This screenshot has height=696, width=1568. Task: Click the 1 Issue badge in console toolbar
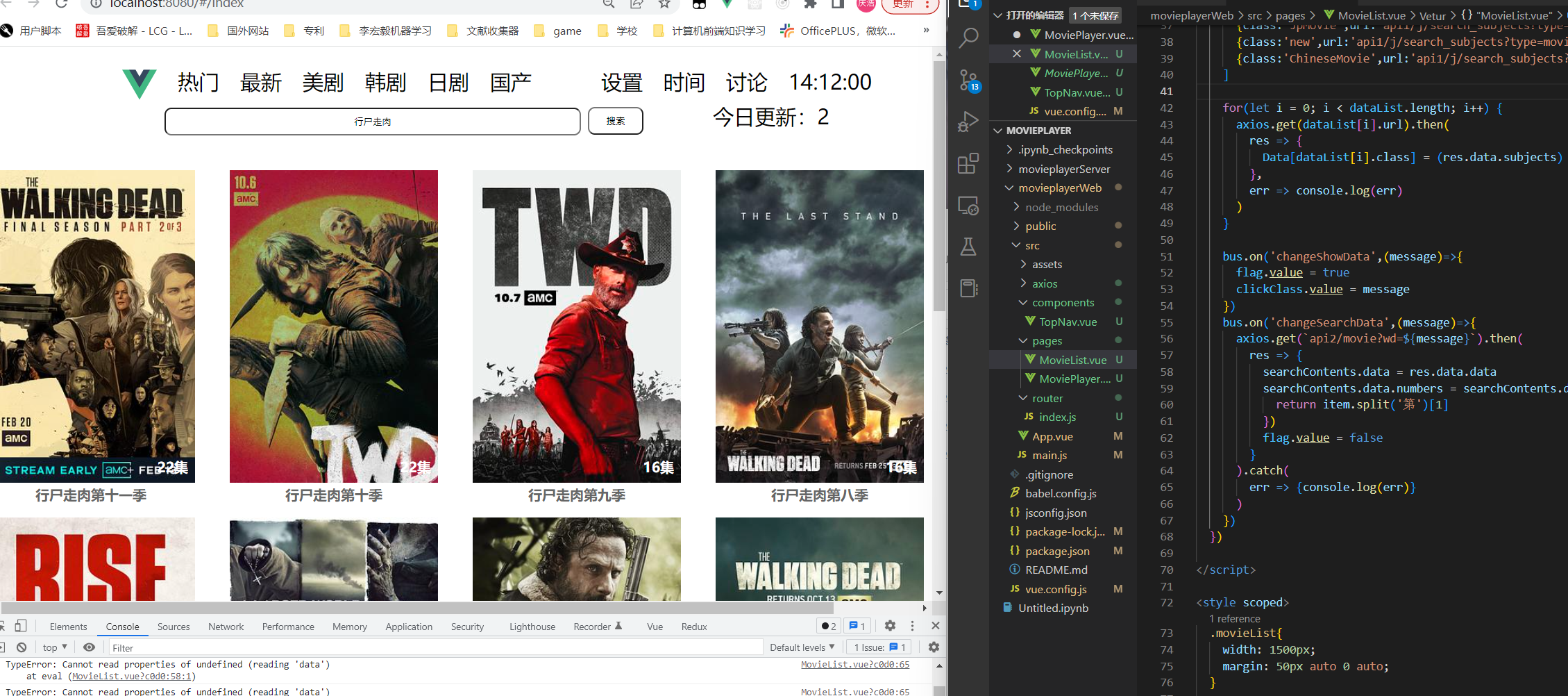[x=879, y=647]
